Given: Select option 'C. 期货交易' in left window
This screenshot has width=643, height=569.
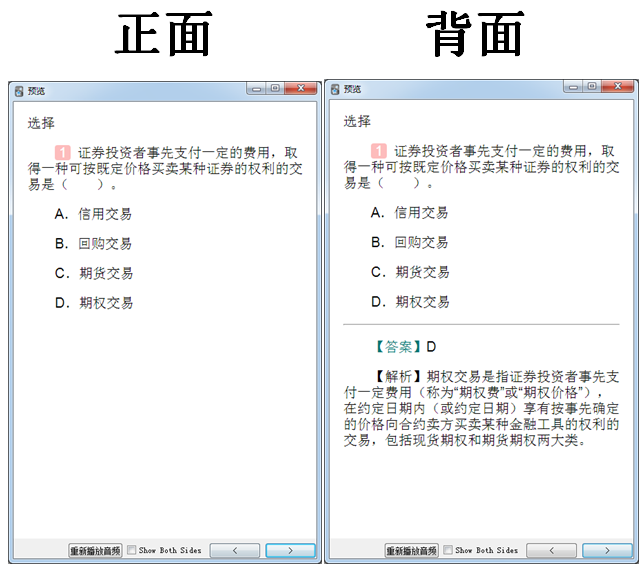Looking at the screenshot, I should (94, 273).
